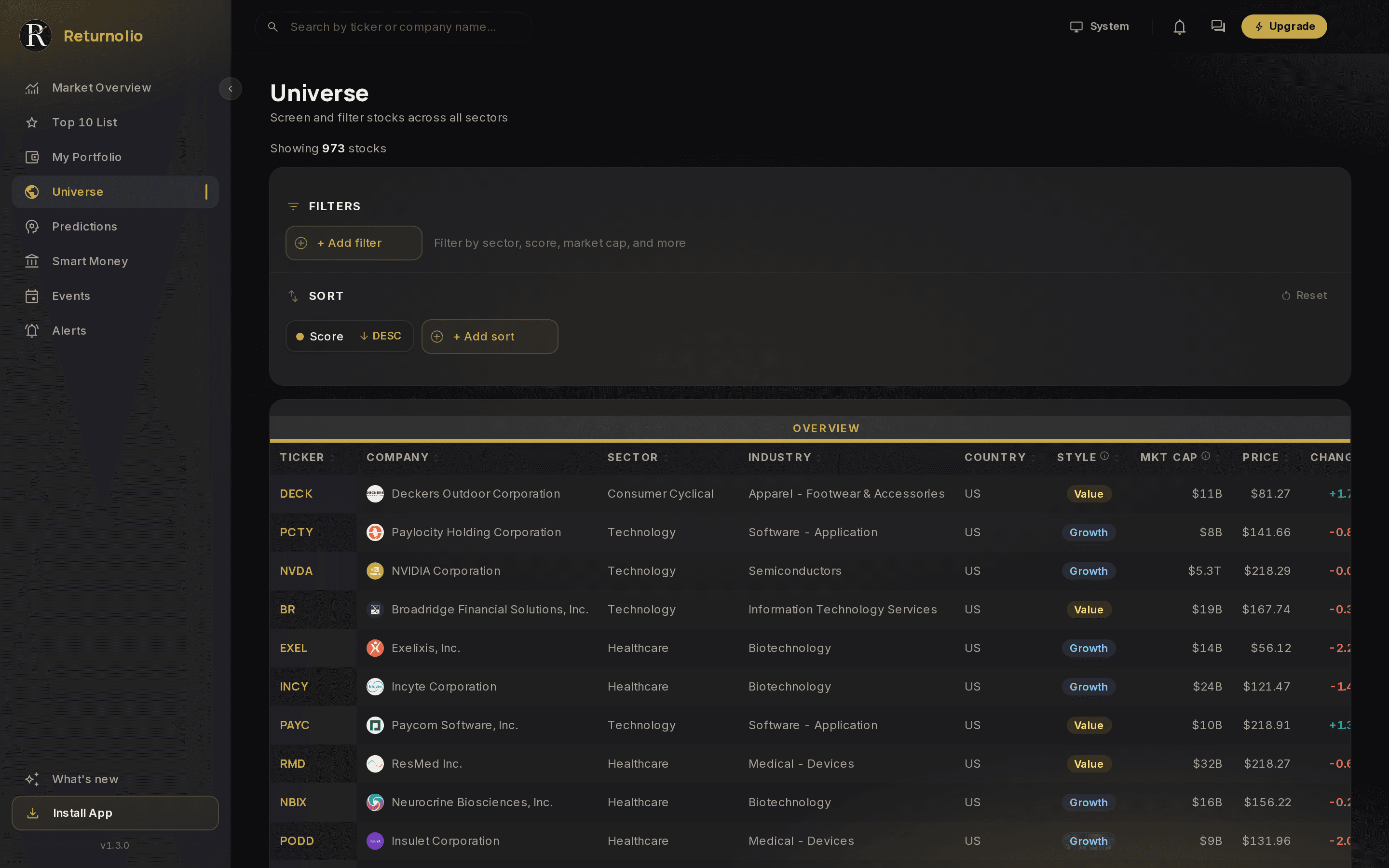Focus the ticker search field
1389x868 pixels.
(393, 27)
